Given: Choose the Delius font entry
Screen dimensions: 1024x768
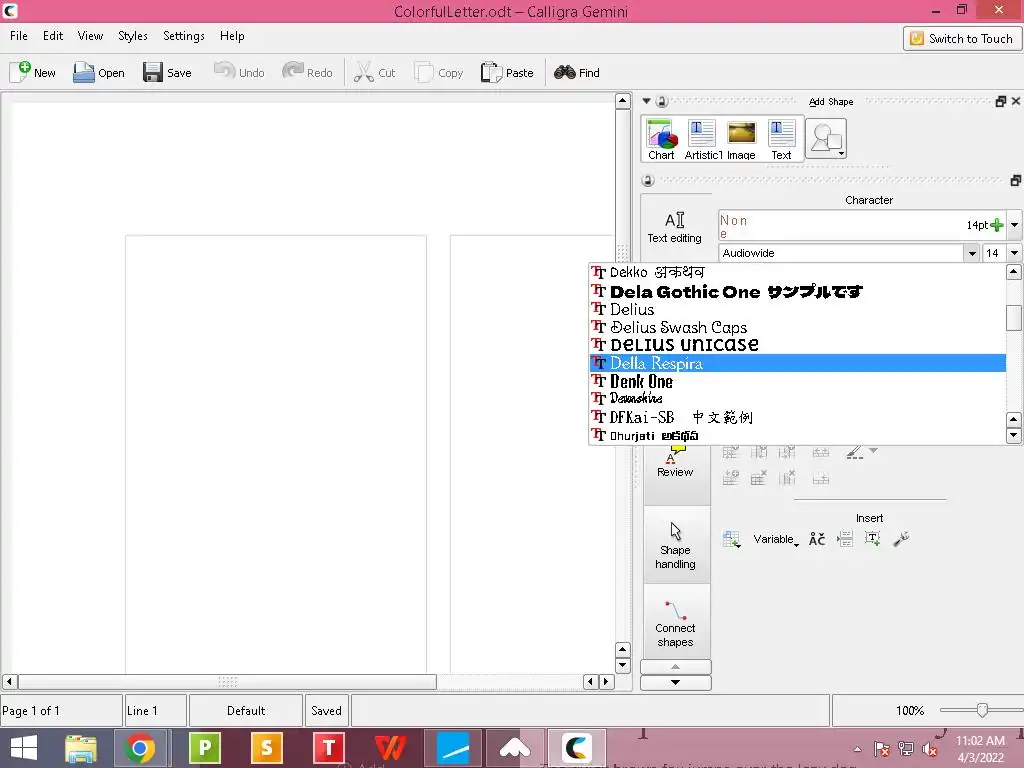Looking at the screenshot, I should (x=797, y=310).
